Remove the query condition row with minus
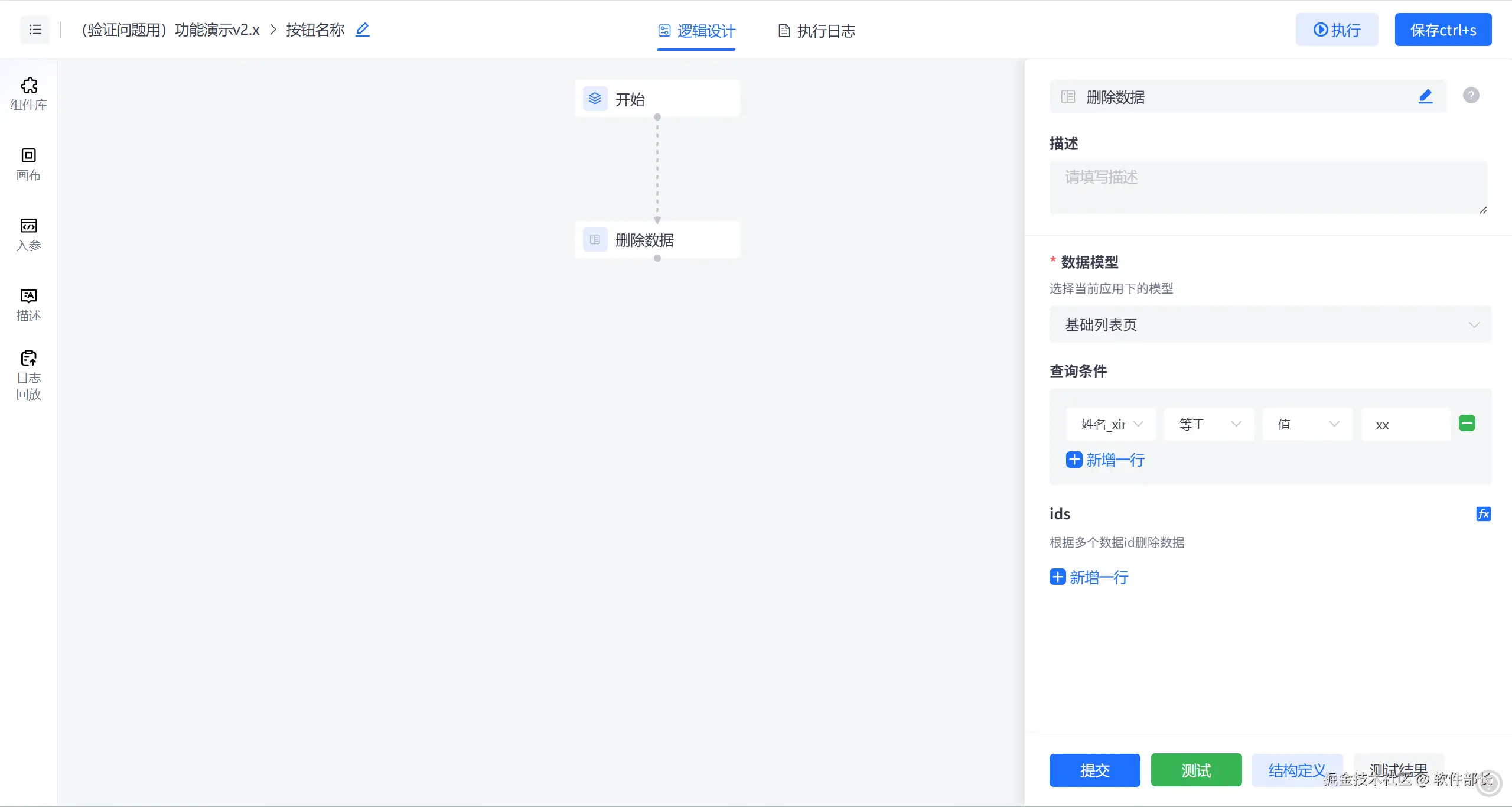 pyautogui.click(x=1467, y=423)
